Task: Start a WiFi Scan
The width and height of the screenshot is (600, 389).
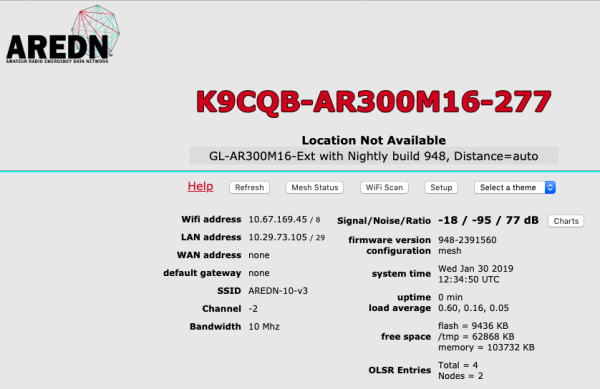Action: coord(384,187)
